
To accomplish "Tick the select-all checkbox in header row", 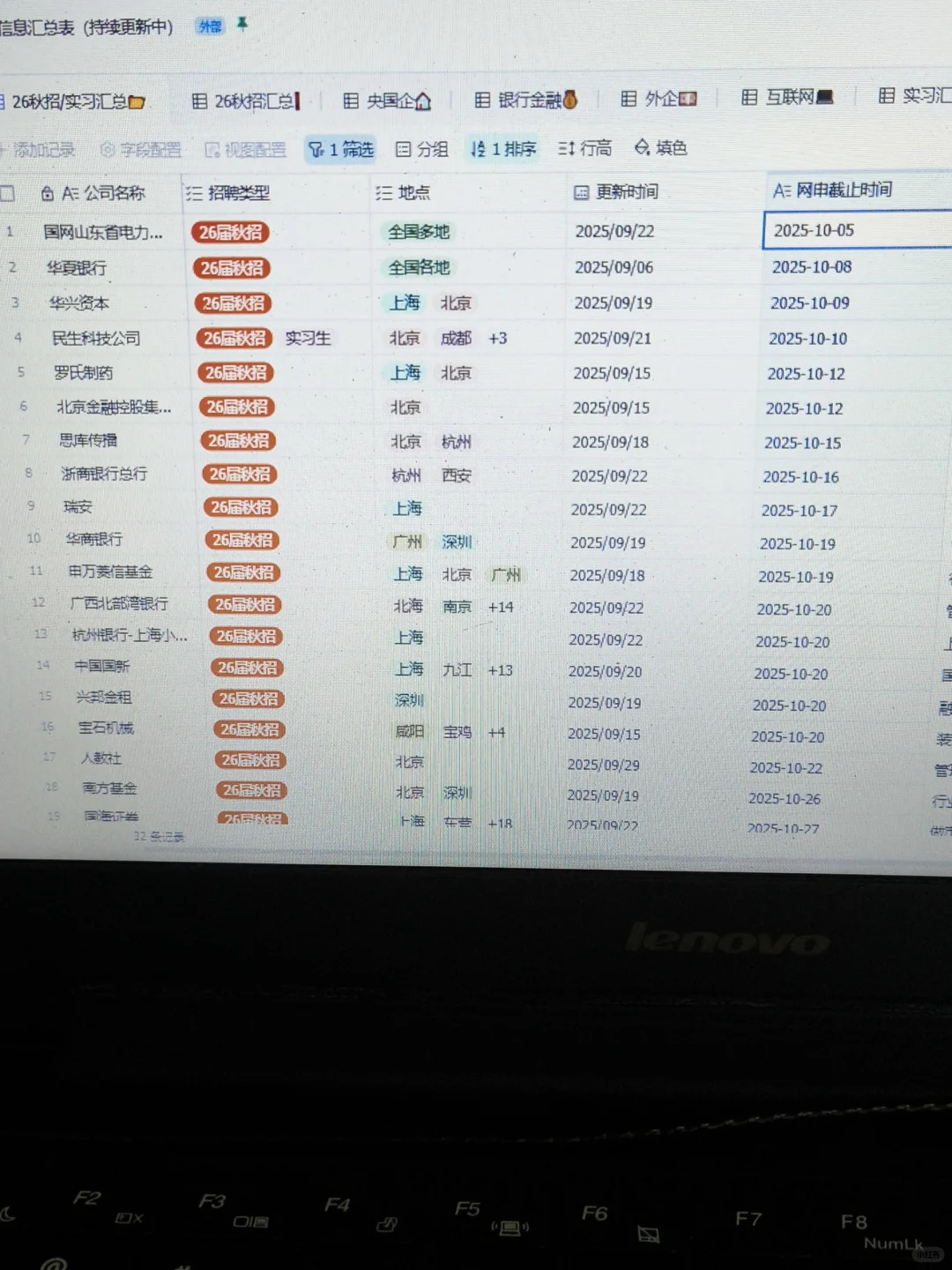I will (7, 193).
